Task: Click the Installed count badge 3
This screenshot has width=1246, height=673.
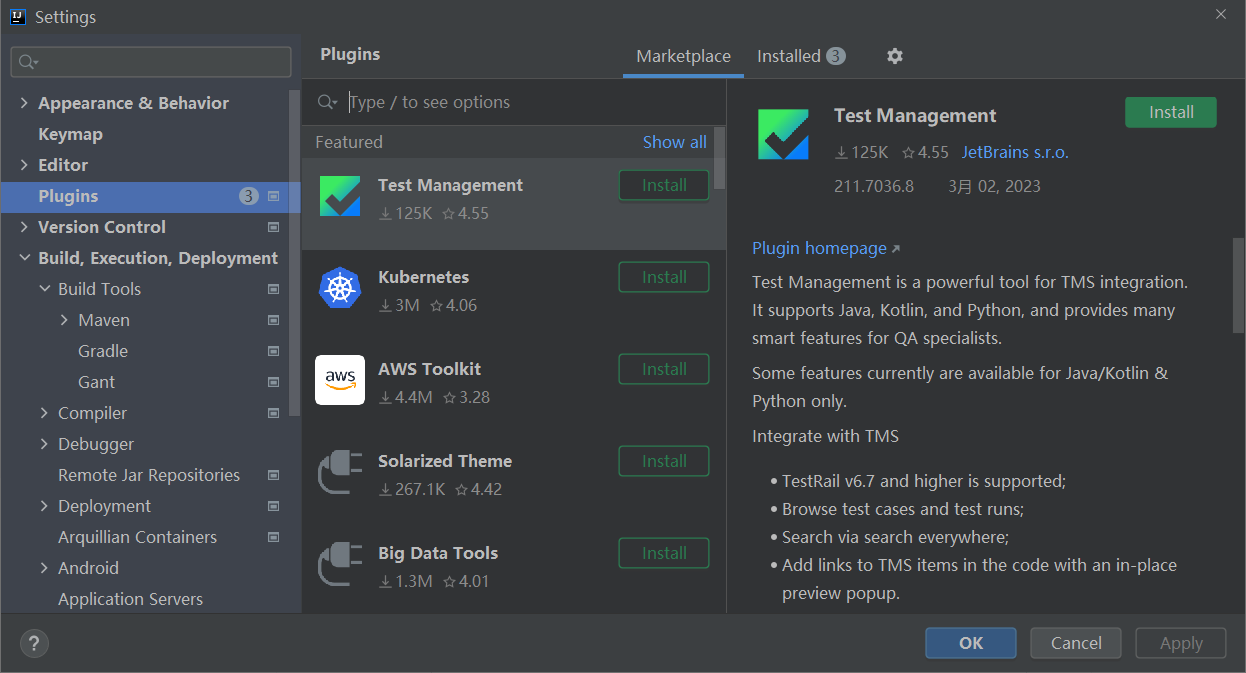Action: [x=836, y=56]
